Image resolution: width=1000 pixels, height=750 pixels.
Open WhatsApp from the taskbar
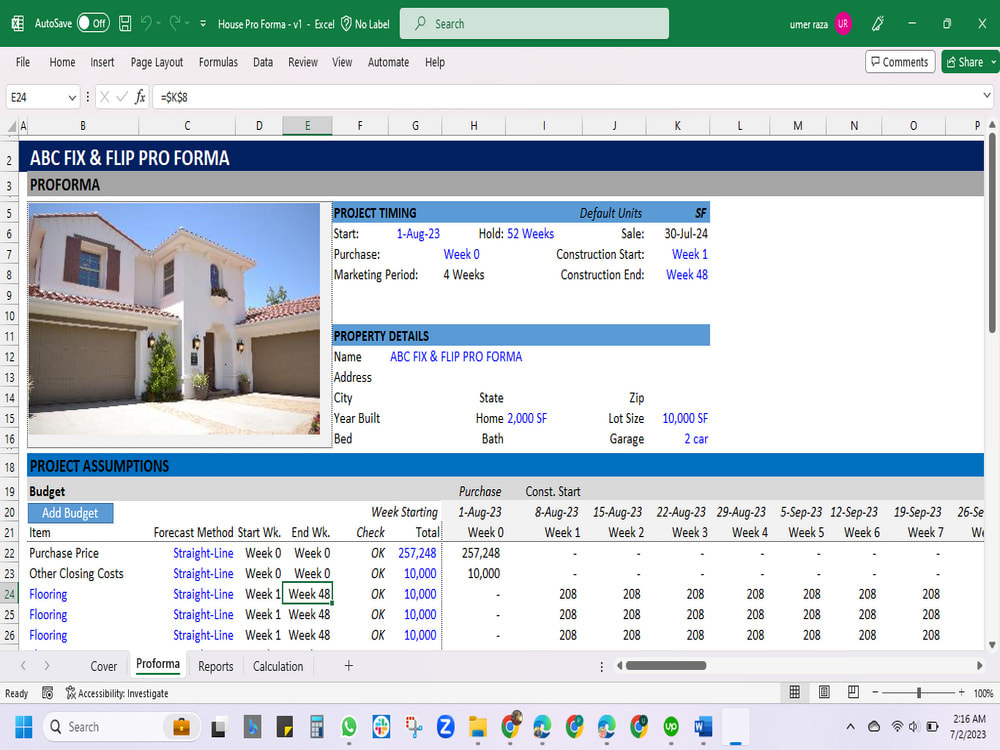(x=349, y=727)
